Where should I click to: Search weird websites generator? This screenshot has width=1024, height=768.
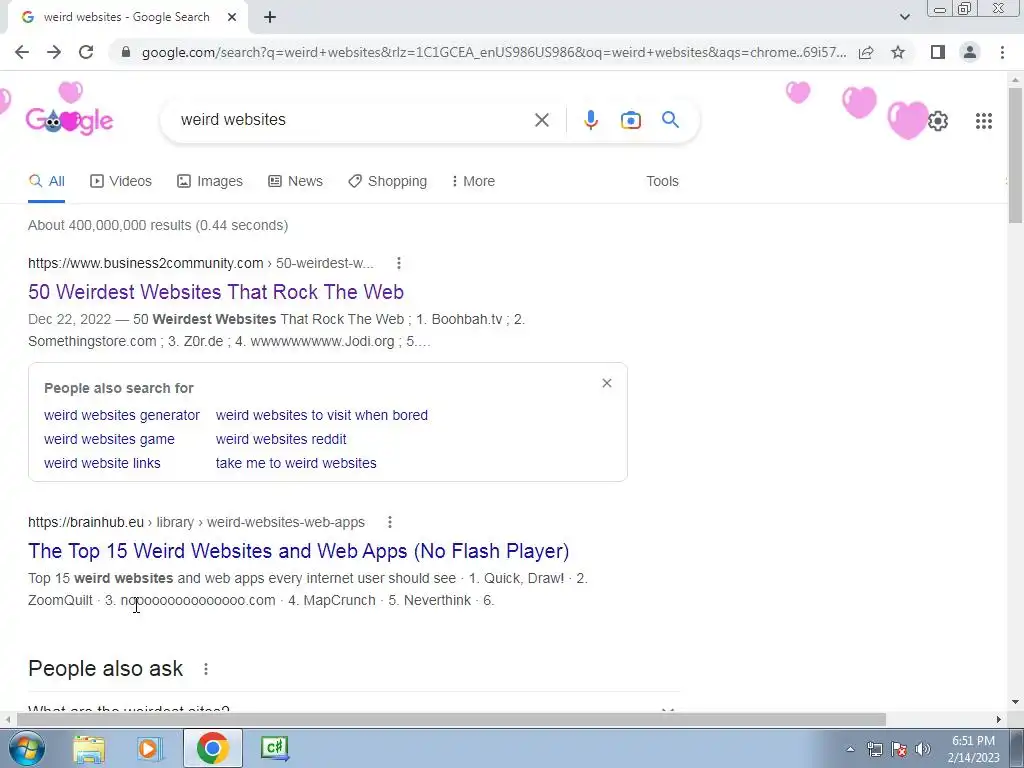tap(121, 415)
